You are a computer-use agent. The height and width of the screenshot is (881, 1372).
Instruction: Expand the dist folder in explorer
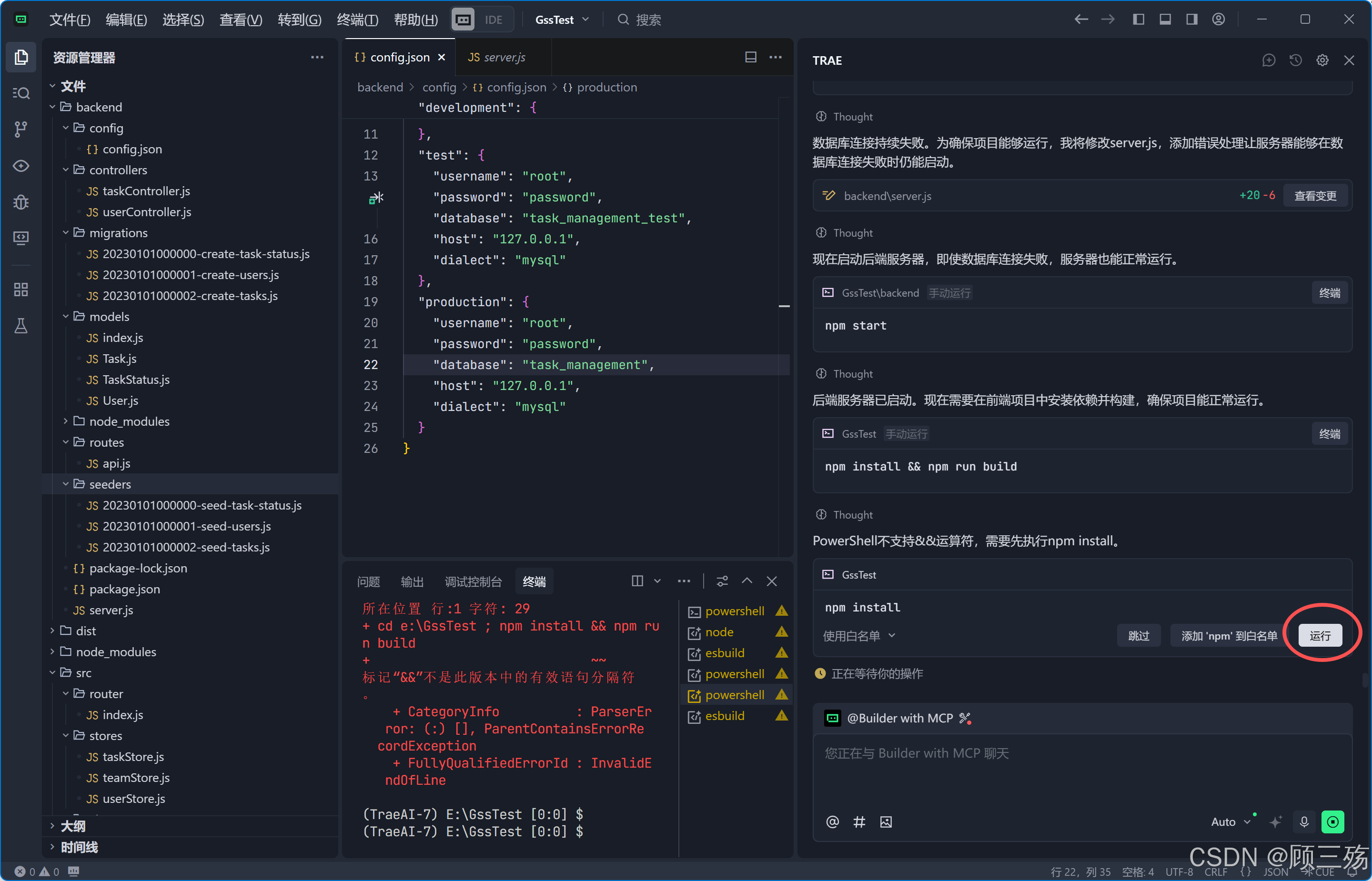86,631
